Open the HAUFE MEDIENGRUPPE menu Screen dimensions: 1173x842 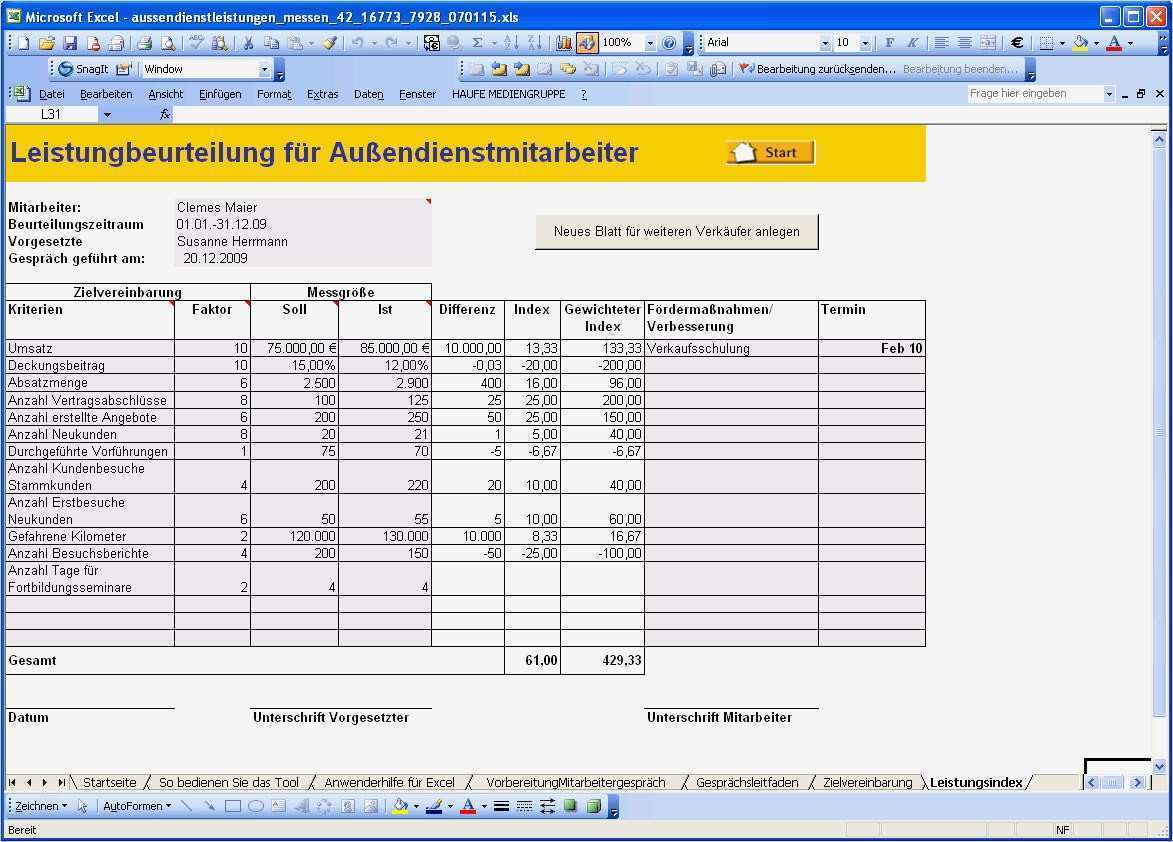(x=509, y=94)
